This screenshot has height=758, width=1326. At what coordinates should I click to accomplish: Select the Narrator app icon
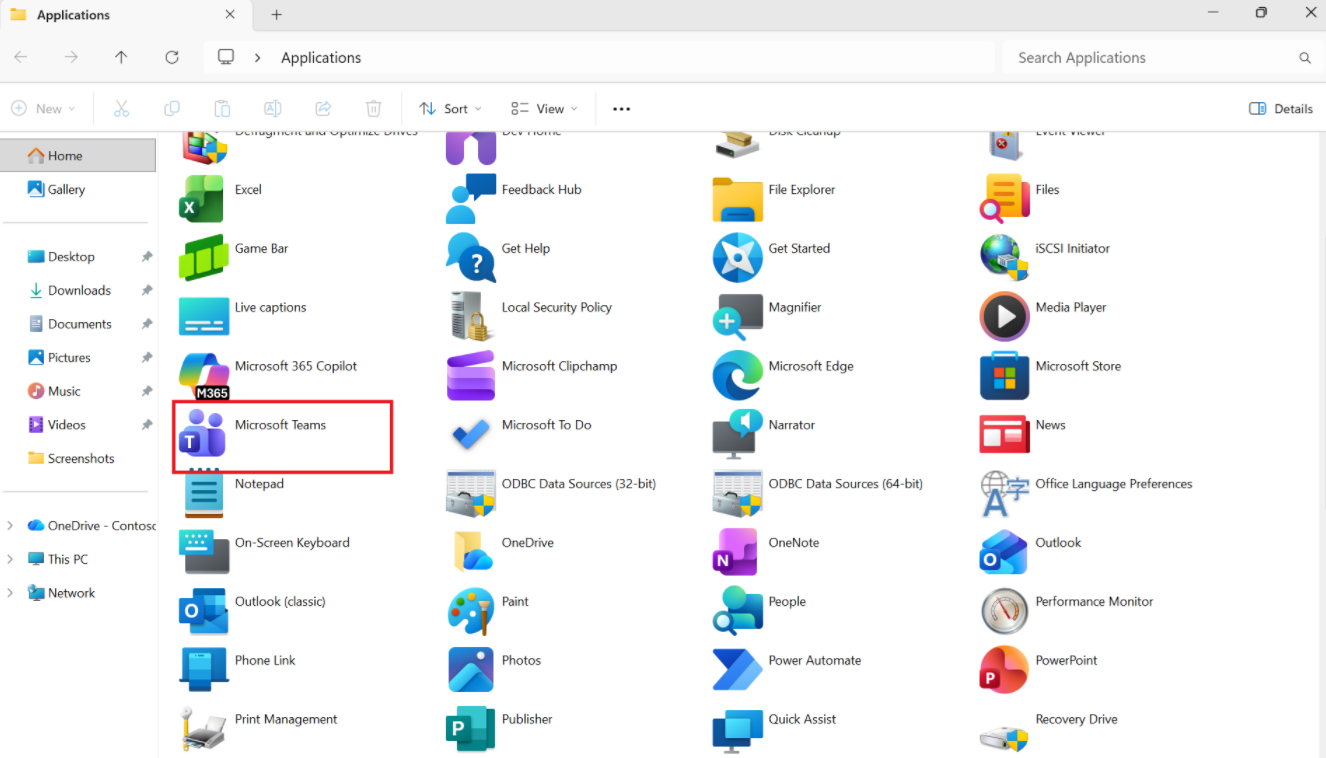737,434
